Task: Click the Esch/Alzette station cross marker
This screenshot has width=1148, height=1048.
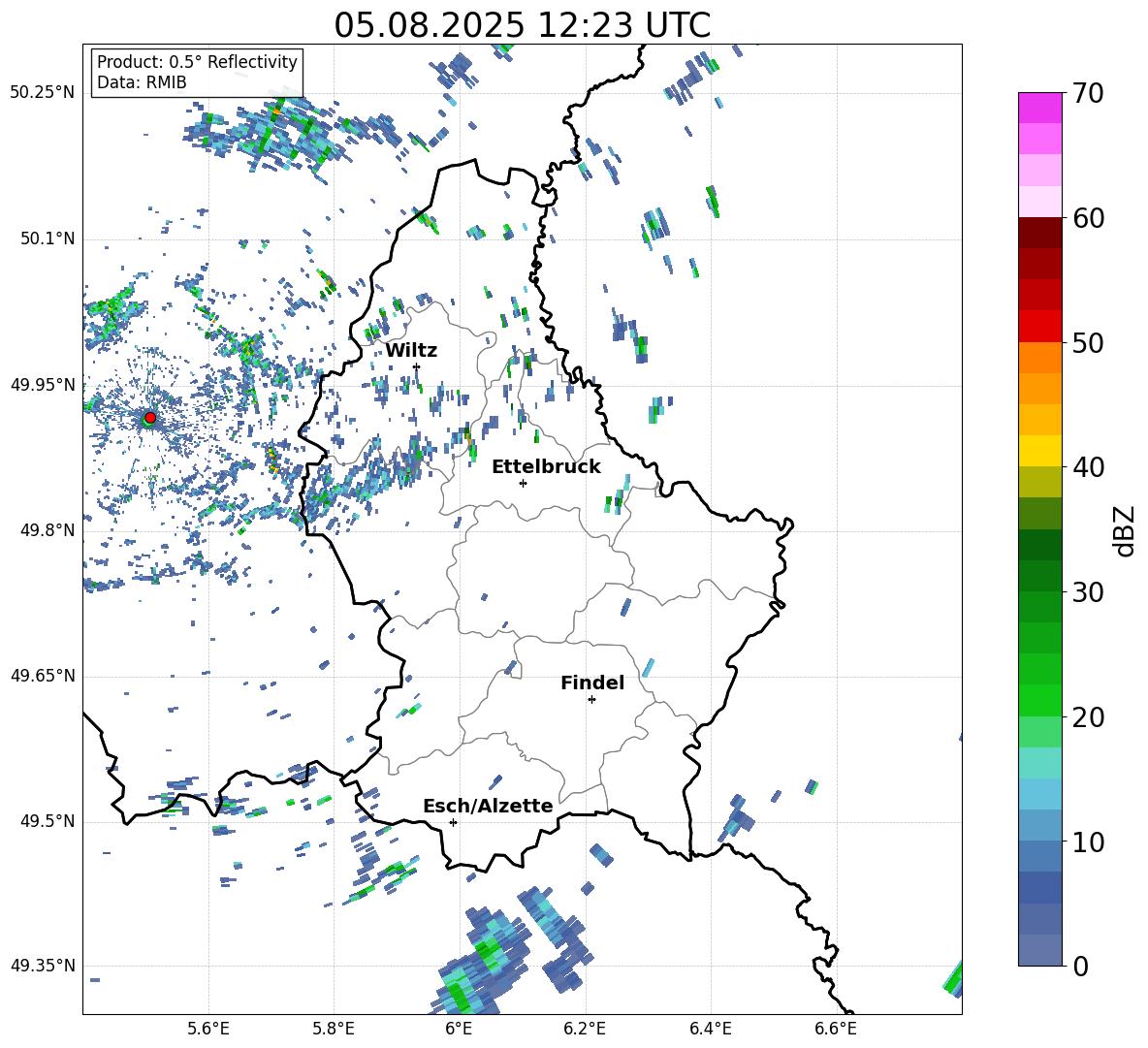Action: (453, 822)
